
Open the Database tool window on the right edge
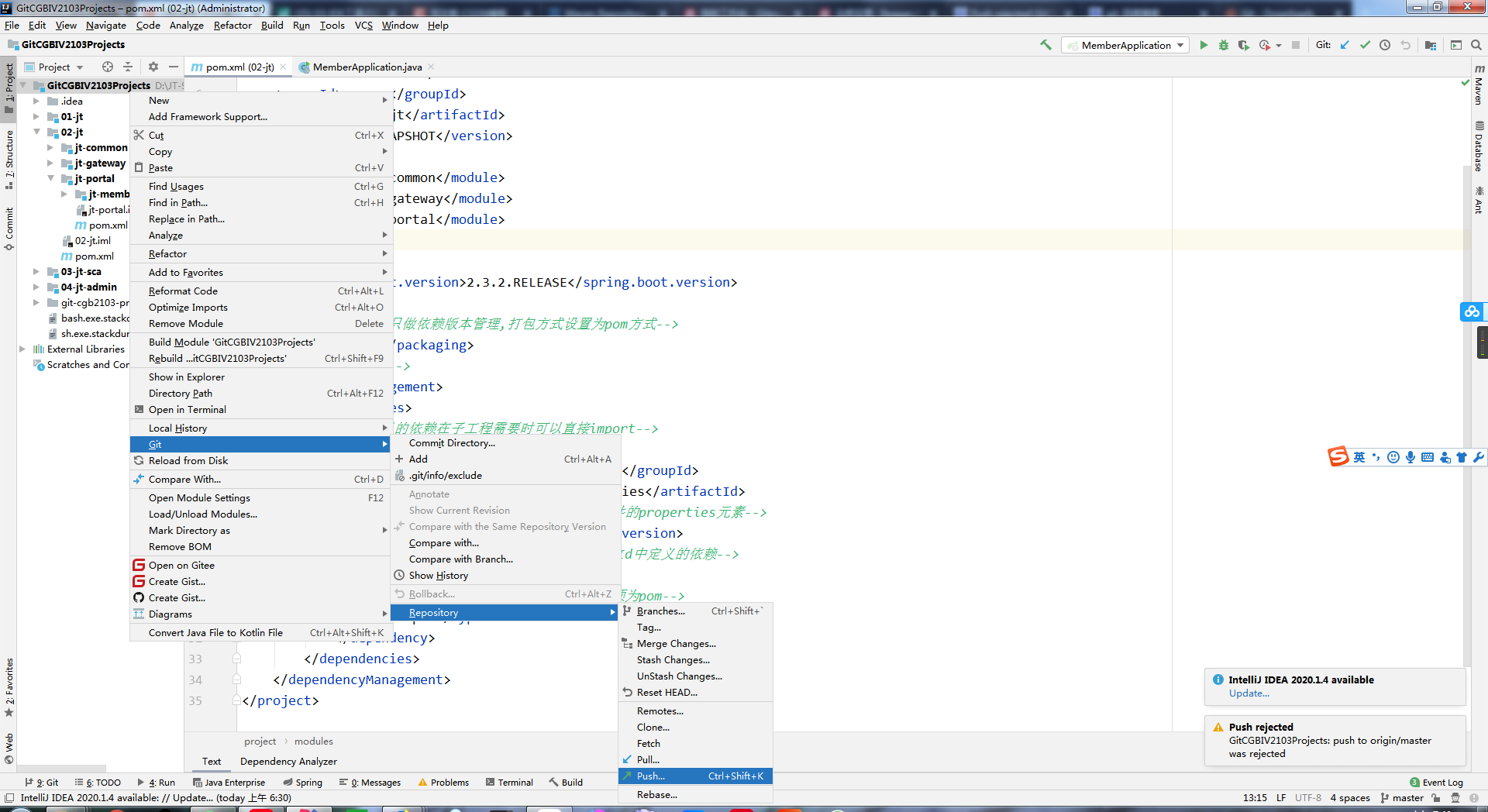pos(1479,146)
